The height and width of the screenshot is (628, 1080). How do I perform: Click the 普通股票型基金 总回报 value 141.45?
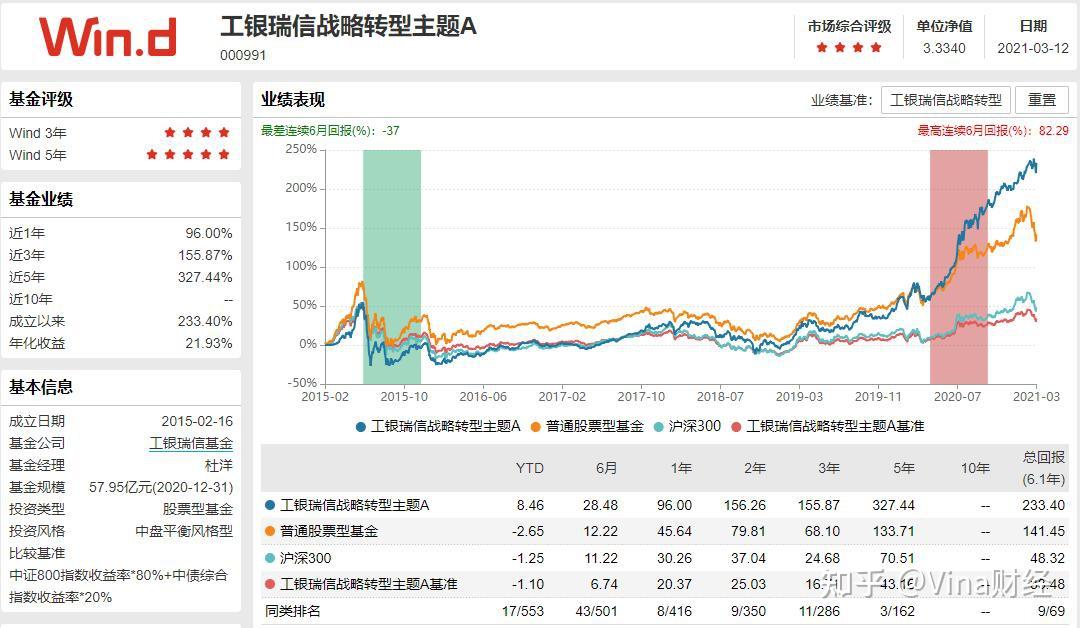[x=1043, y=532]
